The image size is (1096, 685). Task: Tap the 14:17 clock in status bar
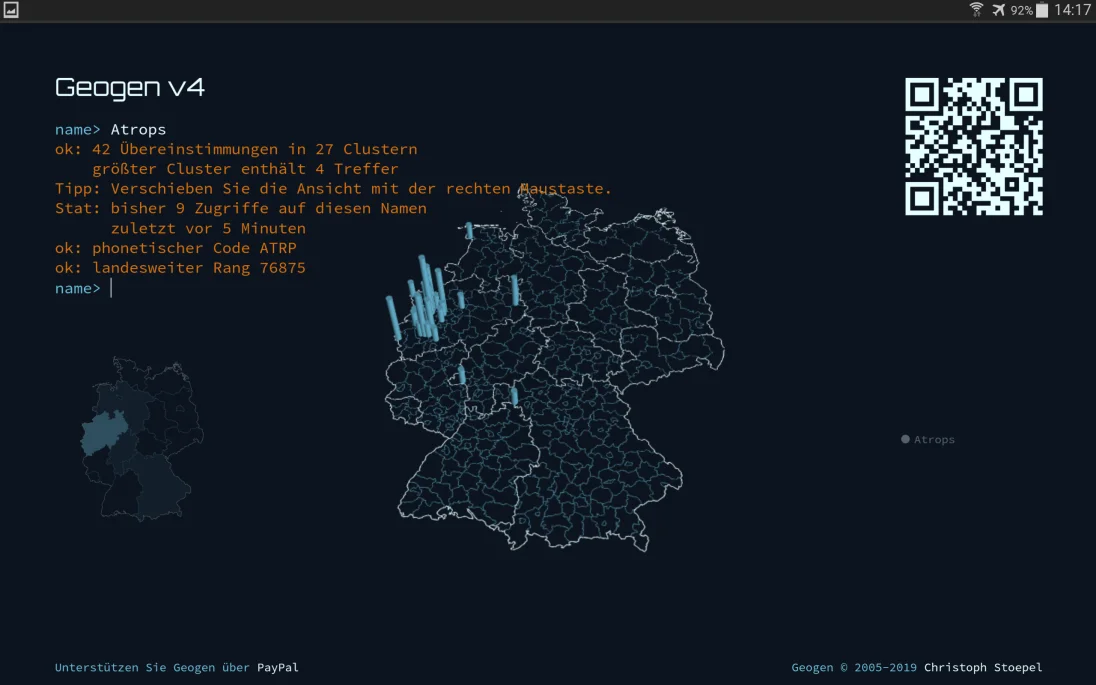click(1072, 10)
